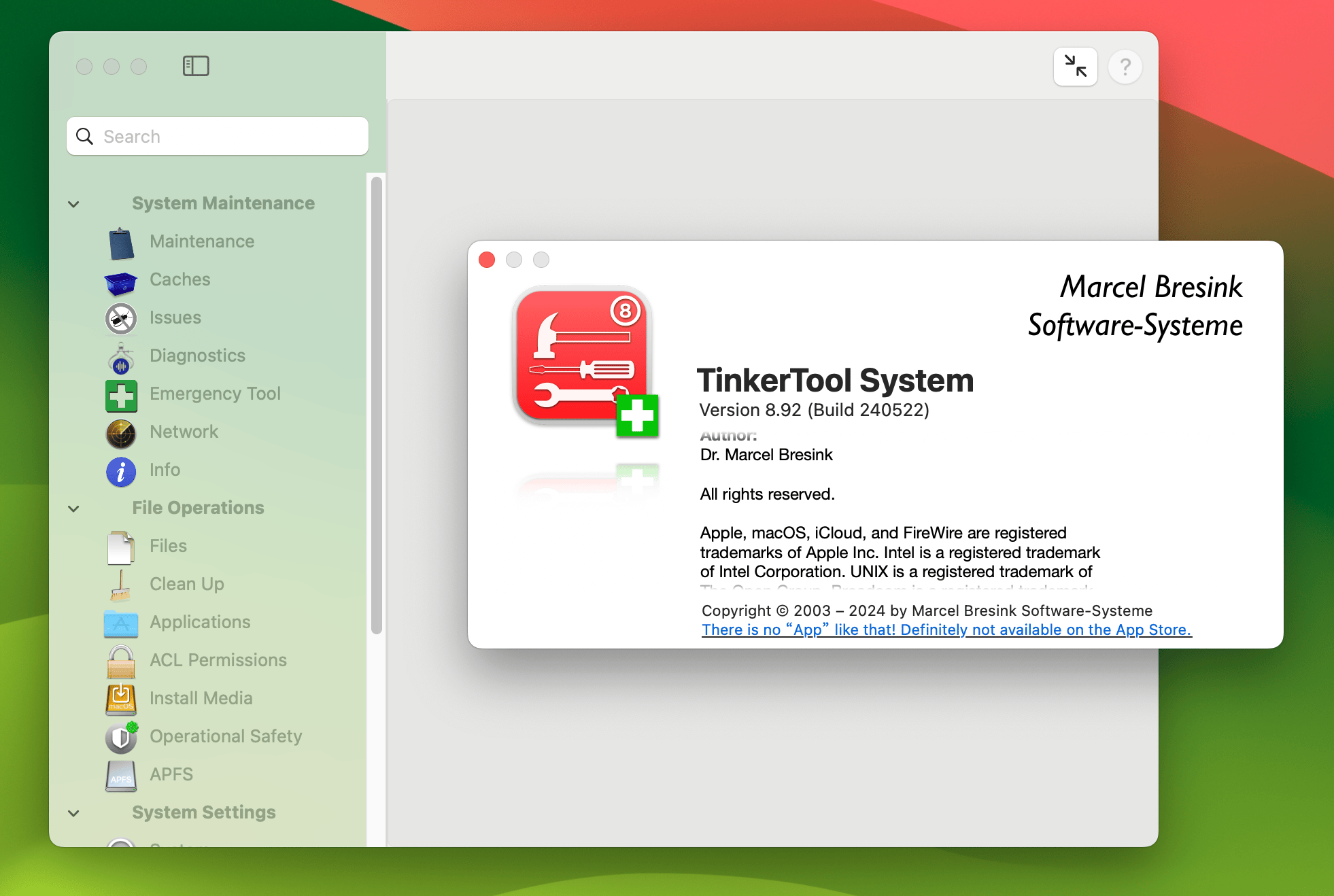Toggle the sidebar visibility
This screenshot has width=1334, height=896.
click(x=196, y=66)
